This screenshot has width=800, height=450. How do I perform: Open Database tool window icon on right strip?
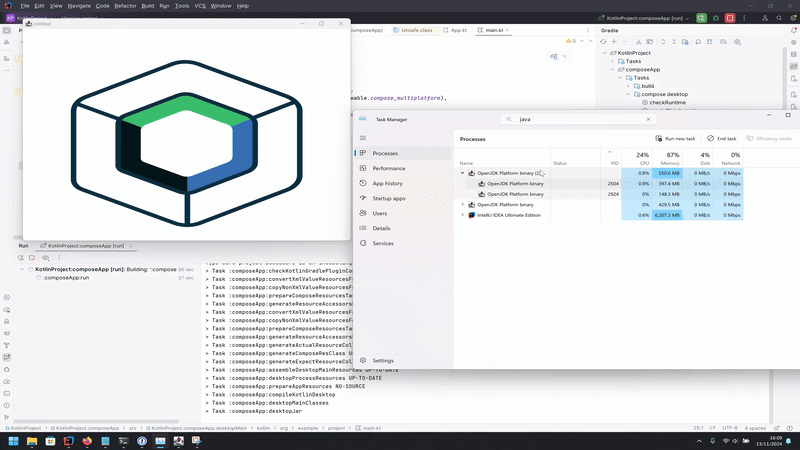[x=793, y=54]
